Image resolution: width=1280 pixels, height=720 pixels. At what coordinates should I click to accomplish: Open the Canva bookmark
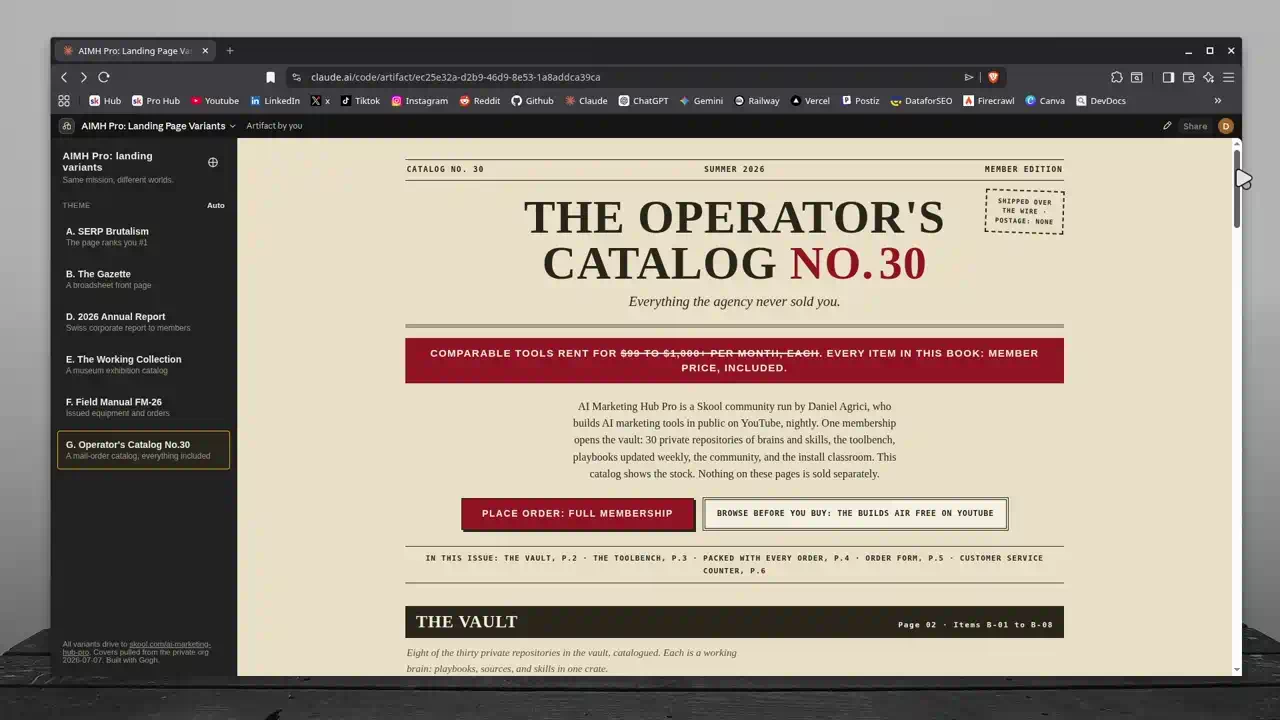[1045, 101]
